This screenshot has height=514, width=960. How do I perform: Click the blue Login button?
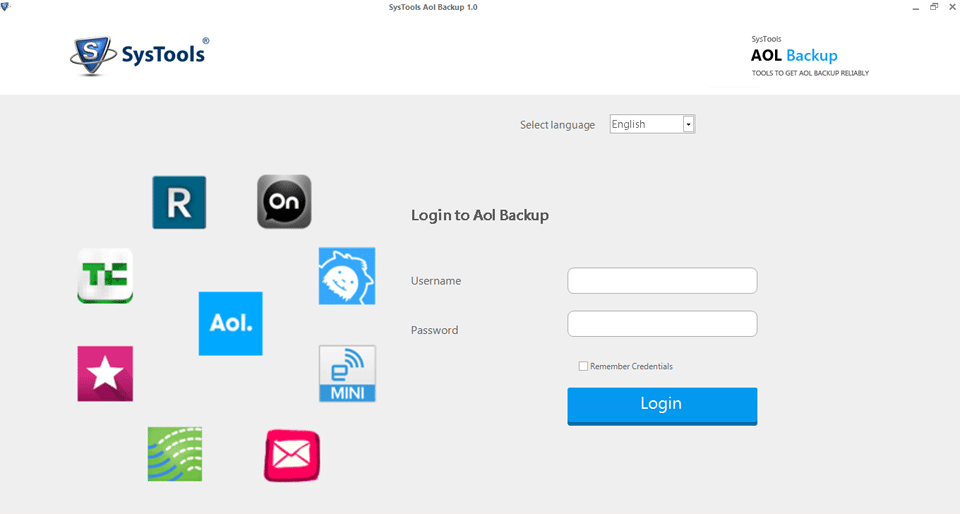point(662,406)
